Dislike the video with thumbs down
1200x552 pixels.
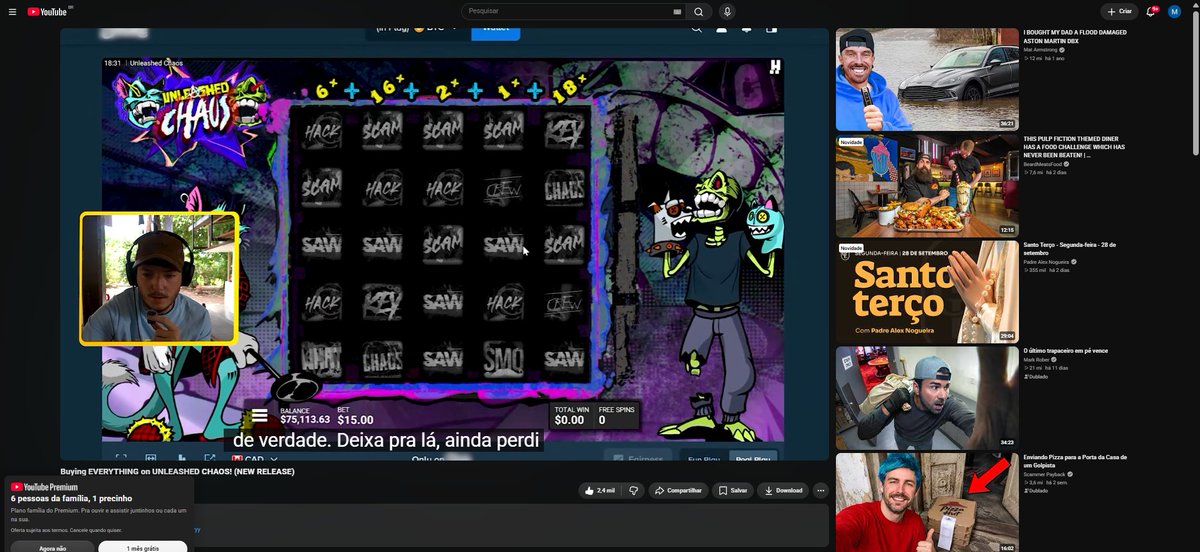pos(634,490)
